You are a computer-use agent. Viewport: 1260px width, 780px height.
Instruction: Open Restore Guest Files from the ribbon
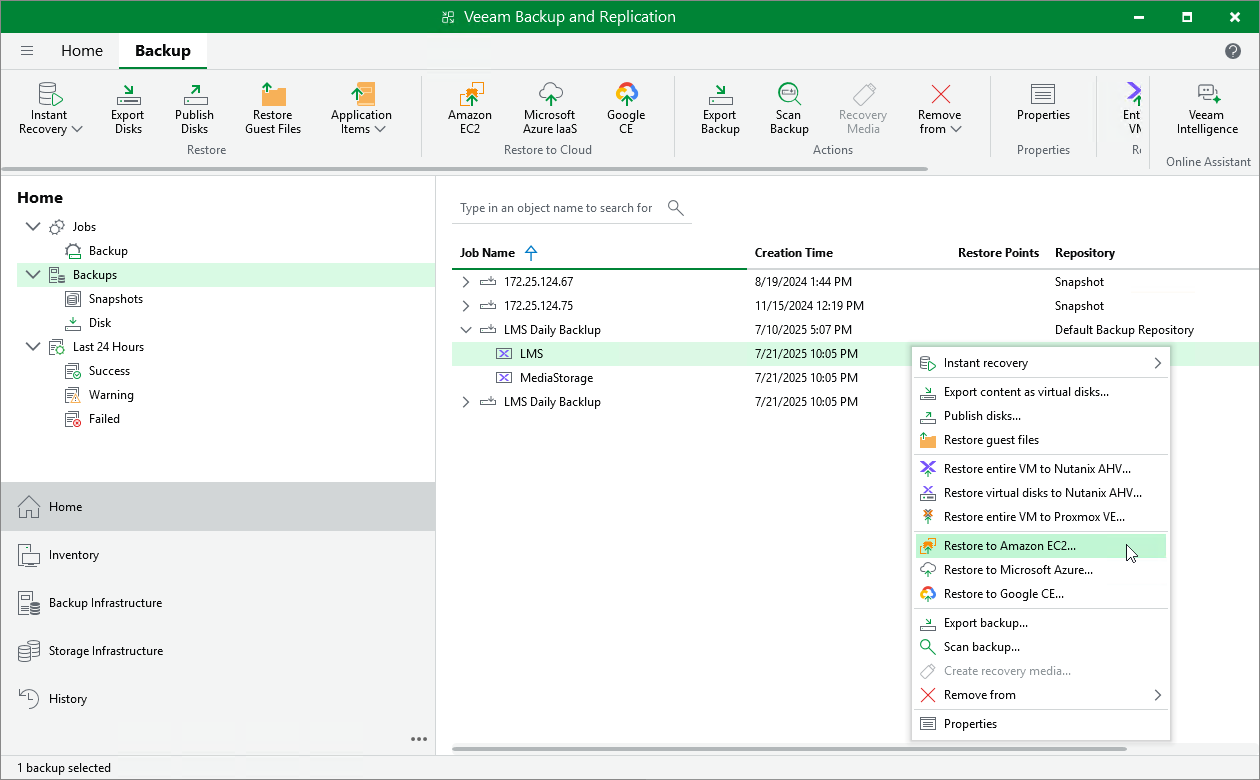point(272,106)
